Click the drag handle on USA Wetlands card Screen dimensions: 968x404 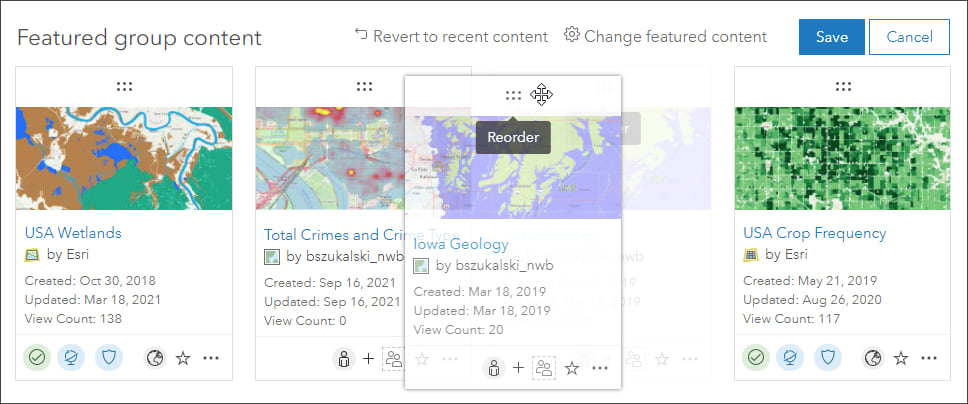124,87
